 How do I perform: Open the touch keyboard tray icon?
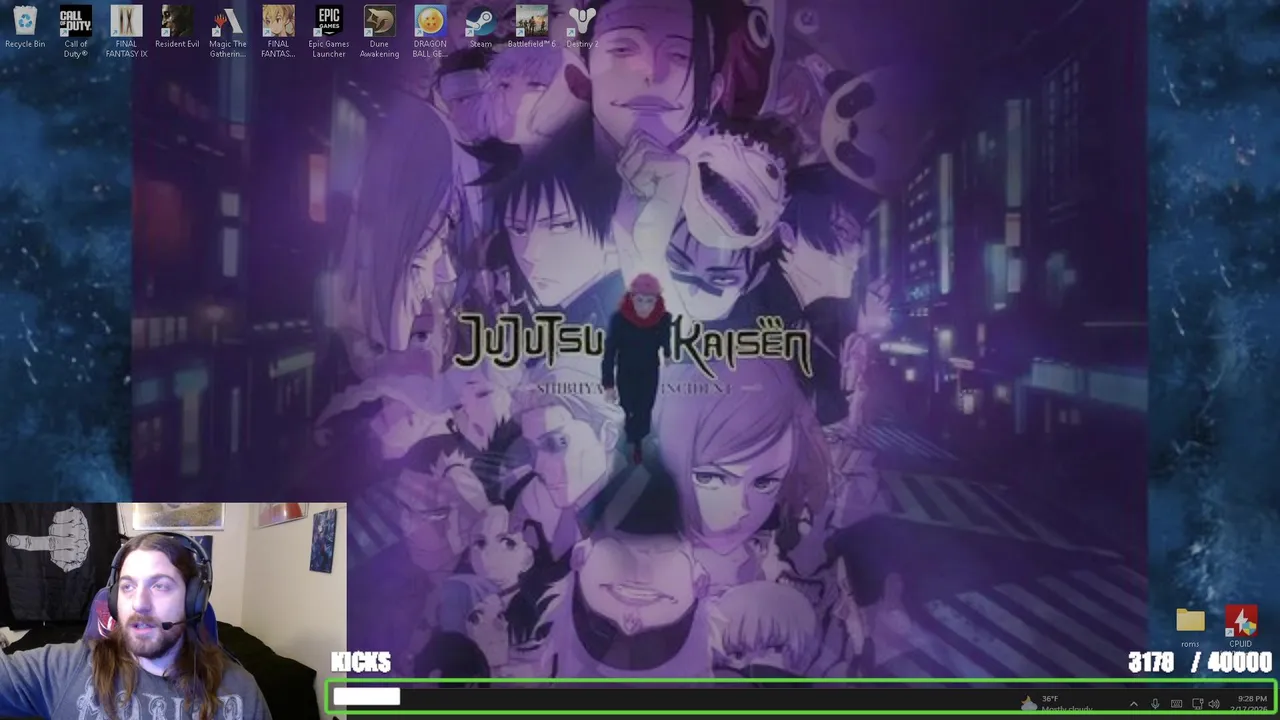1176,704
